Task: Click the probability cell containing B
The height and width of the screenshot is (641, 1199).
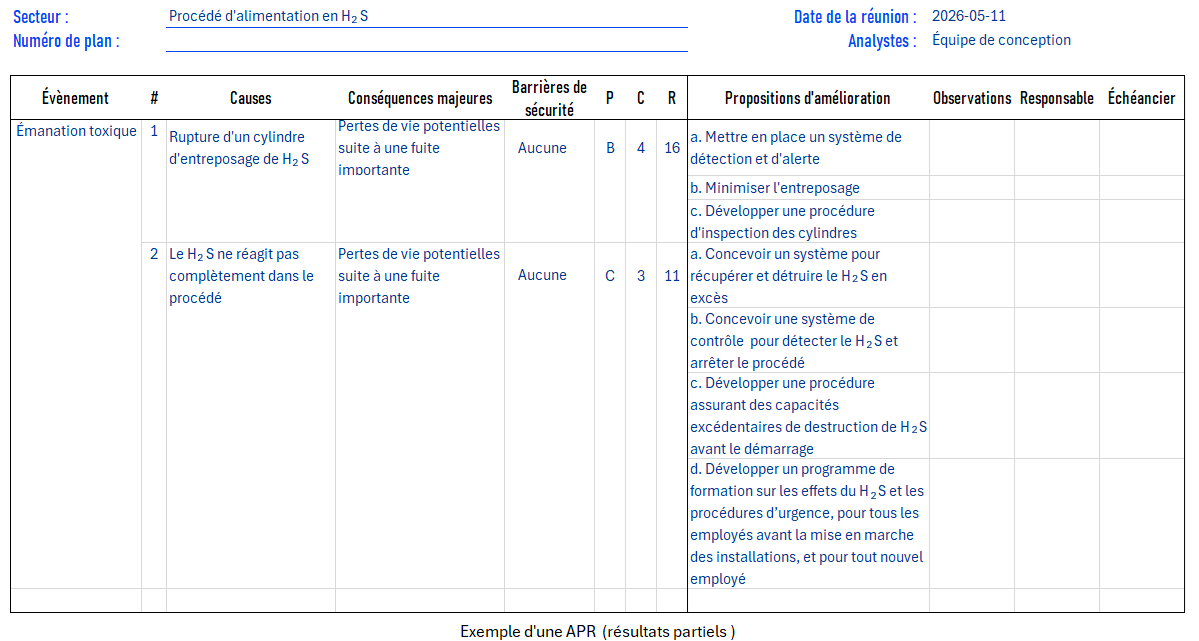Action: [610, 148]
